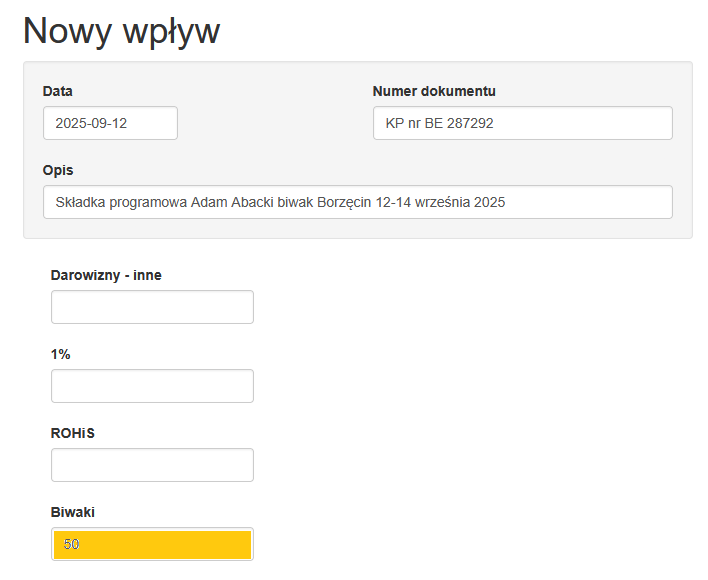Image resolution: width=708 pixels, height=580 pixels.
Task: Click the "Biwaki" label text
Action: 73,512
